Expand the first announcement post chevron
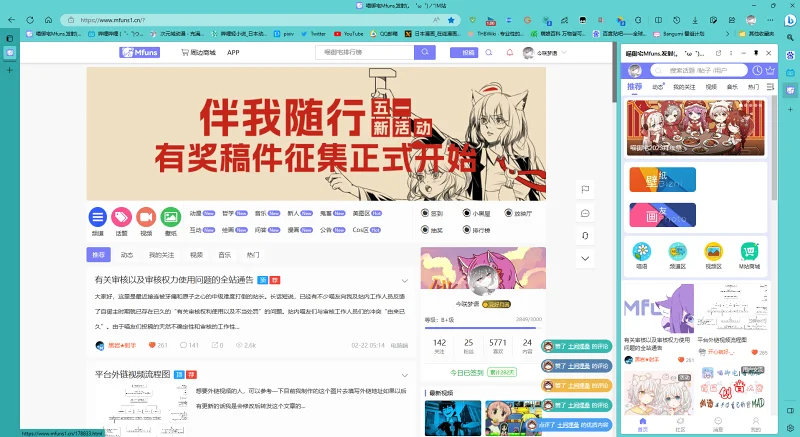 (x=405, y=281)
